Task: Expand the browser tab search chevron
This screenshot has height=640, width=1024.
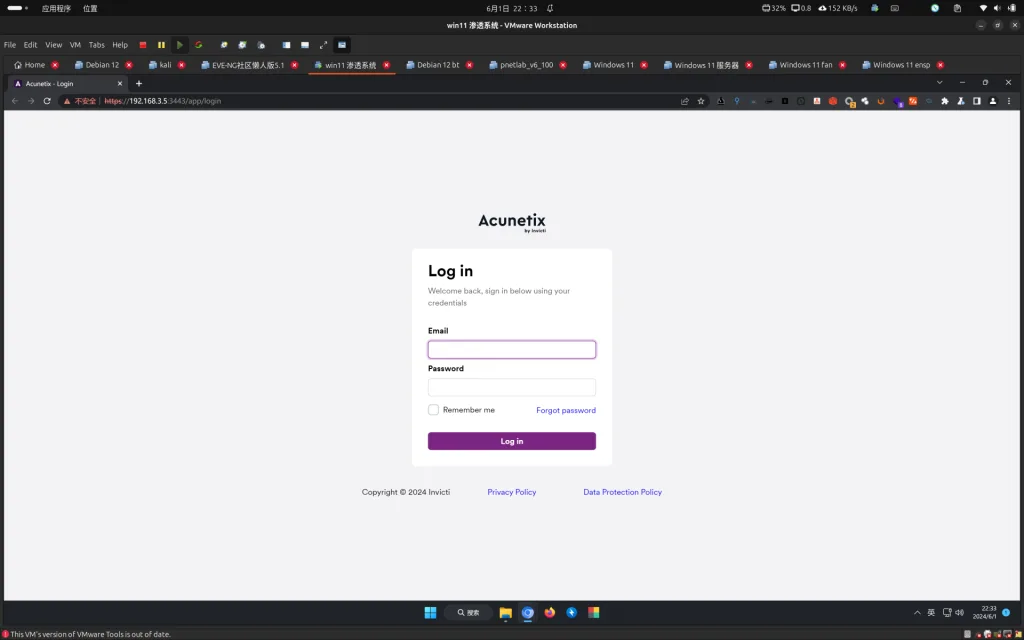Action: pos(939,83)
